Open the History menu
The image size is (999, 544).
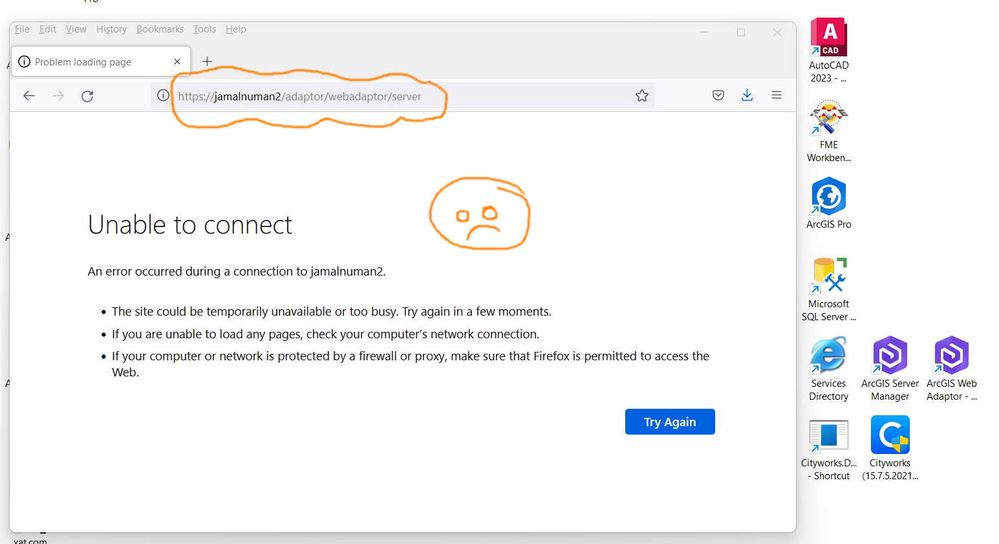tap(111, 30)
